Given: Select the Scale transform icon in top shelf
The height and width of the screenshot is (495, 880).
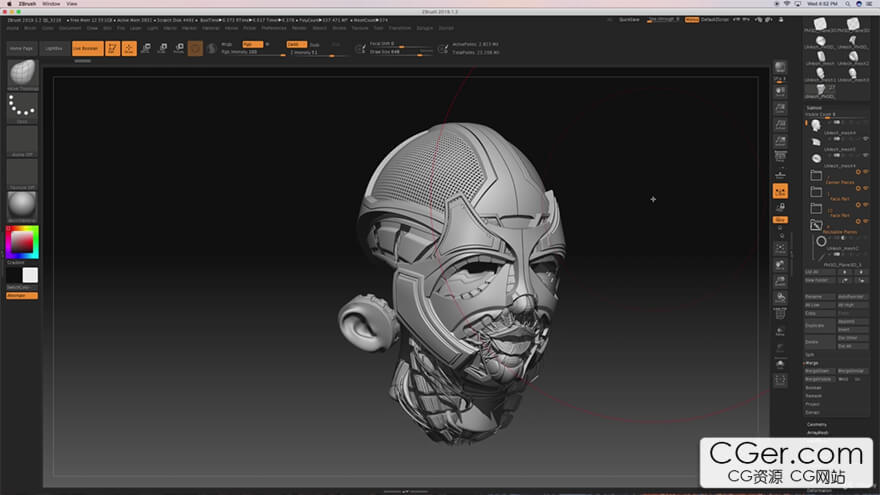Looking at the screenshot, I should point(162,48).
